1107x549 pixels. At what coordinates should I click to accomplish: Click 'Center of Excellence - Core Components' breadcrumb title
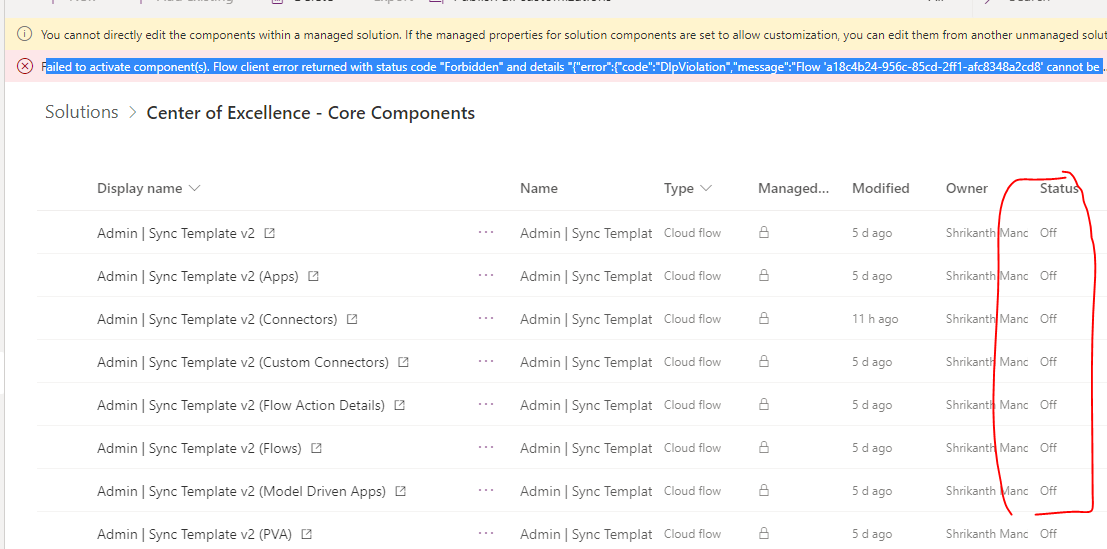pyautogui.click(x=311, y=112)
